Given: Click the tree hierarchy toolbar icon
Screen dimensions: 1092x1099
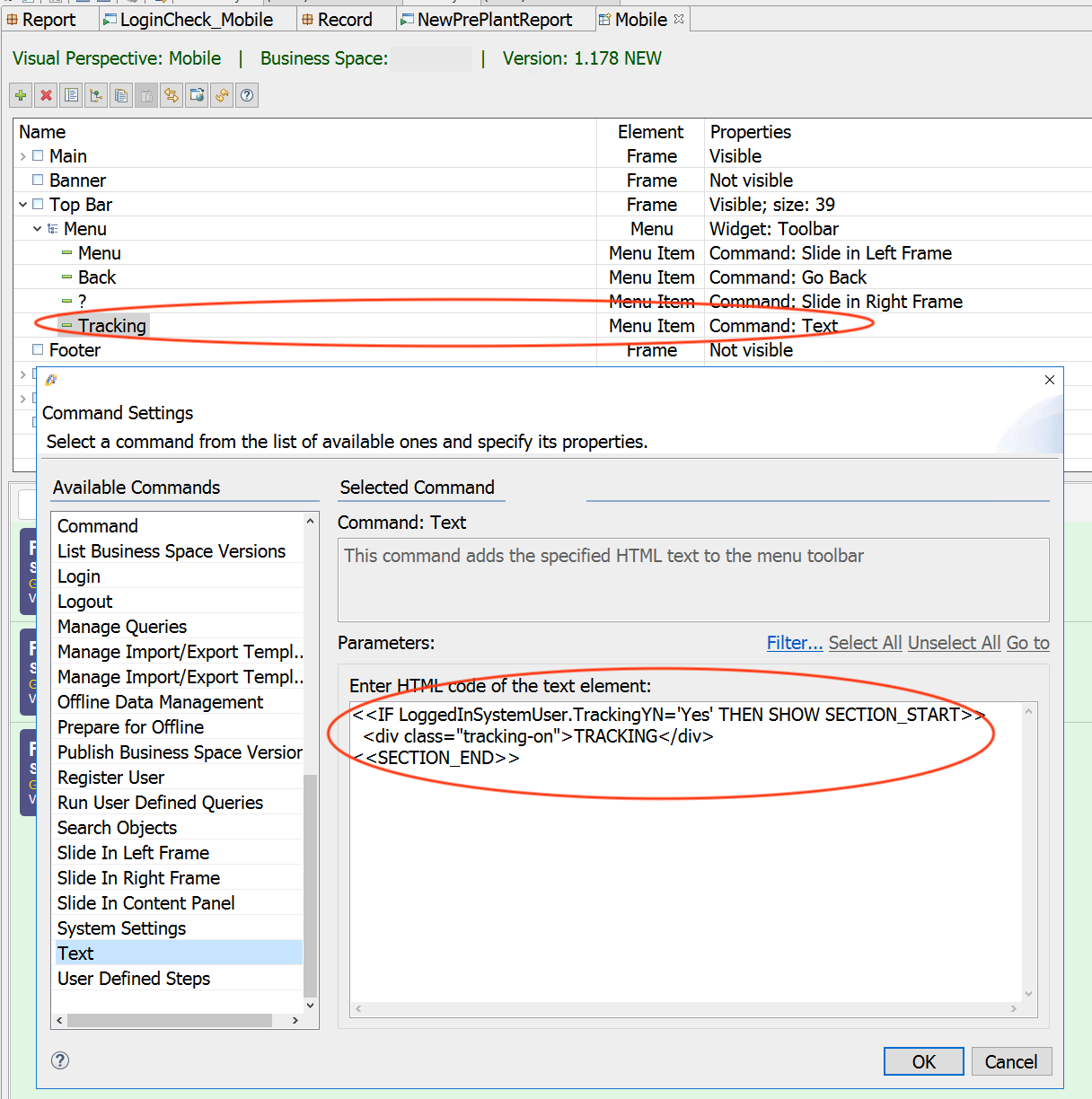Looking at the screenshot, I should coord(96,95).
